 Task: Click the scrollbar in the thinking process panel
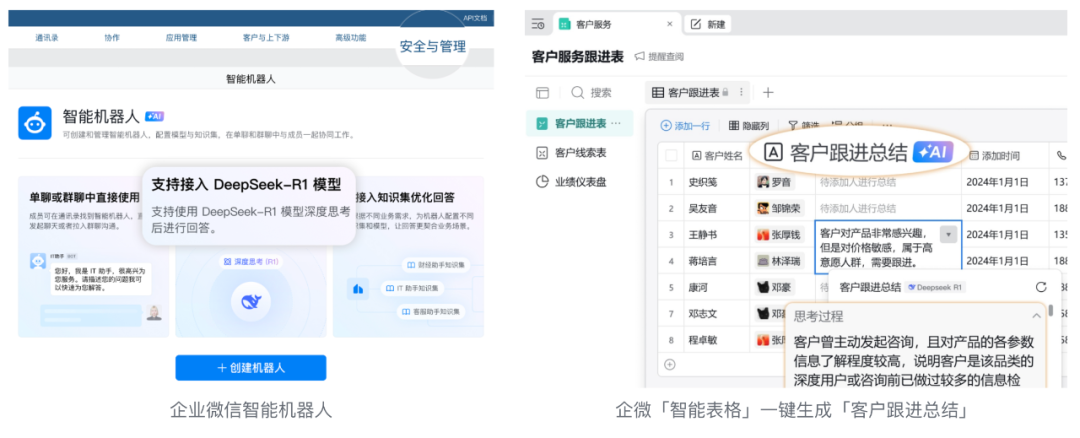tap(1051, 311)
